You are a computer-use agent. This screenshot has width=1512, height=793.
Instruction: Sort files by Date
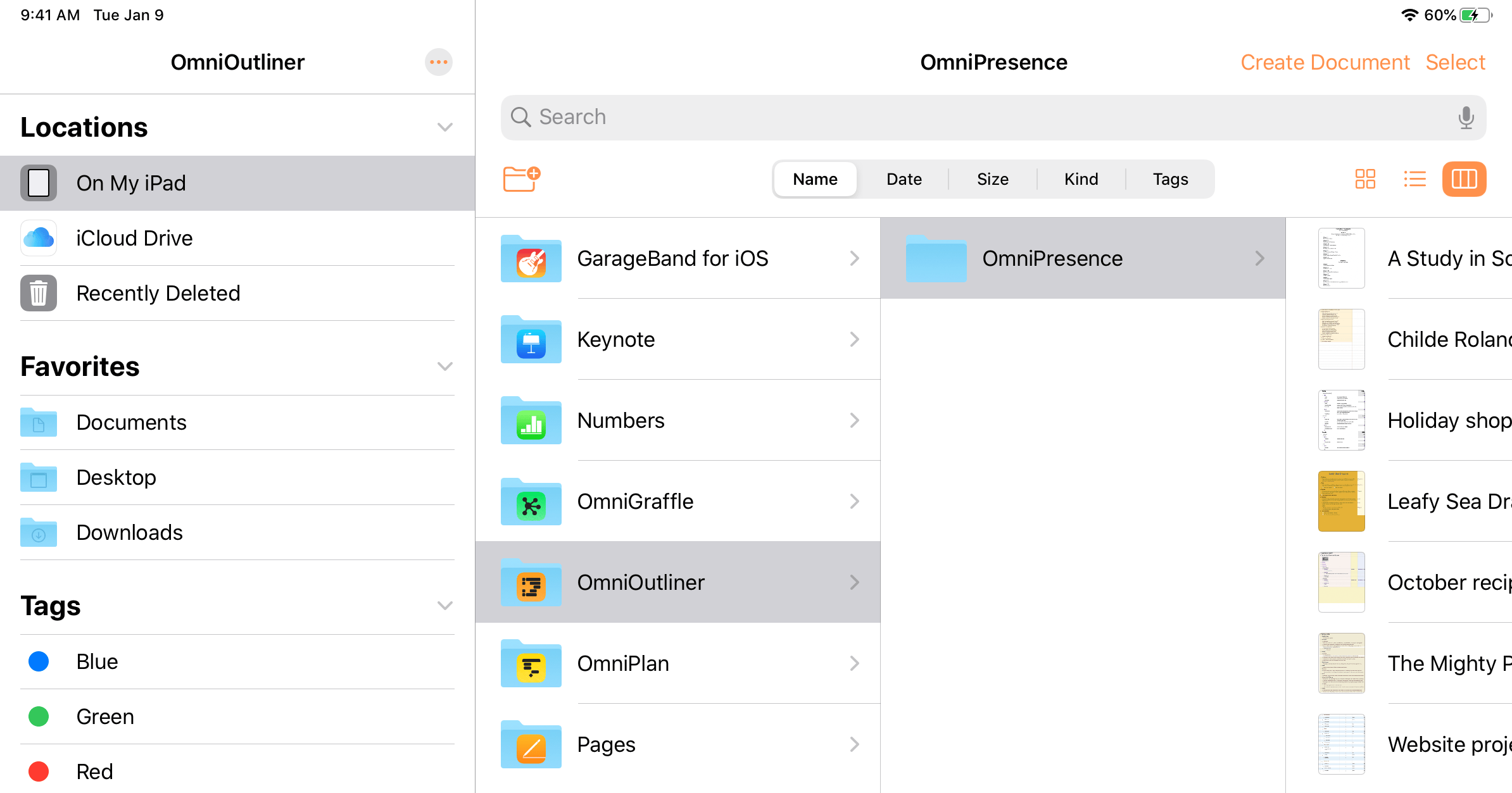[904, 179]
